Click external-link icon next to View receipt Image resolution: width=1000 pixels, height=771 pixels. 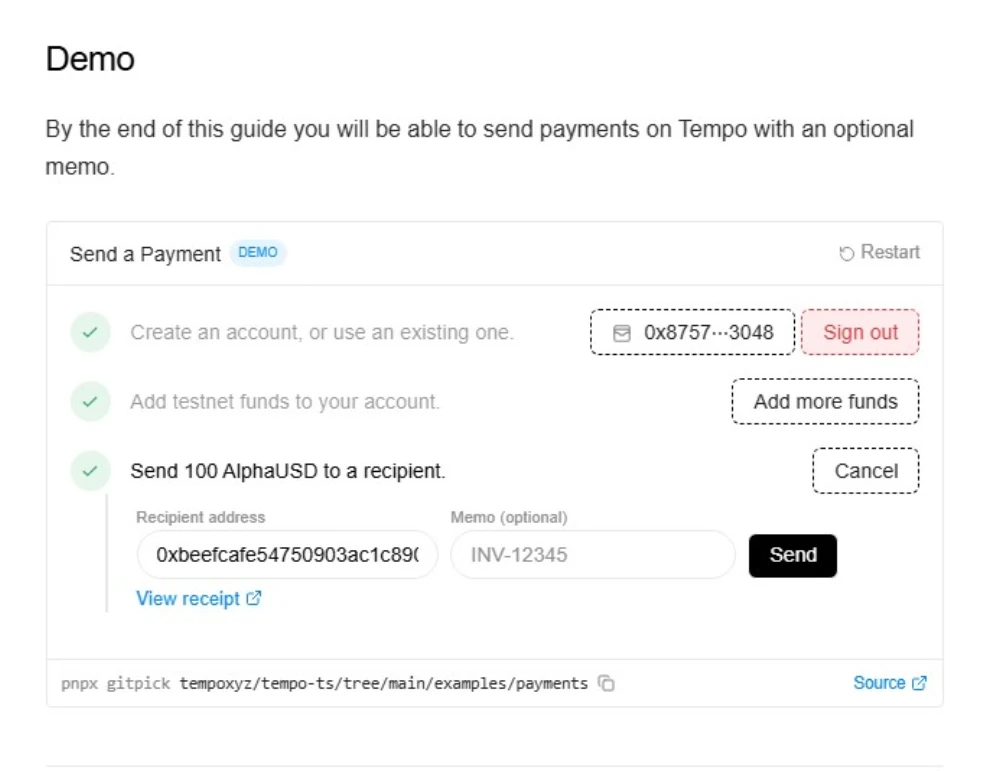tap(254, 599)
